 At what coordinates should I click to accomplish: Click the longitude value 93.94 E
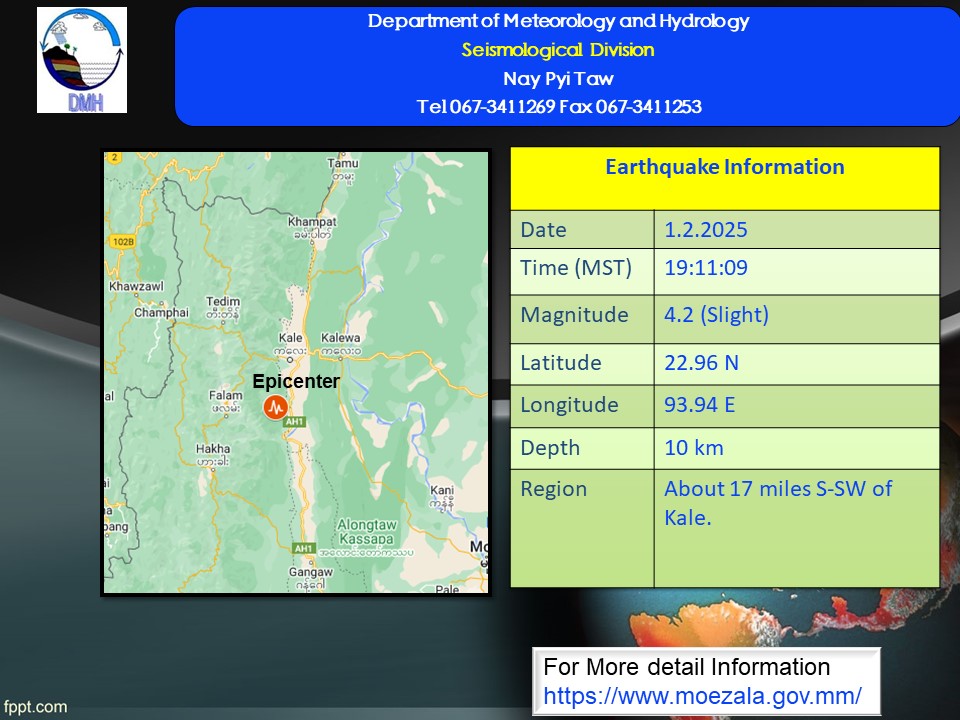point(699,405)
